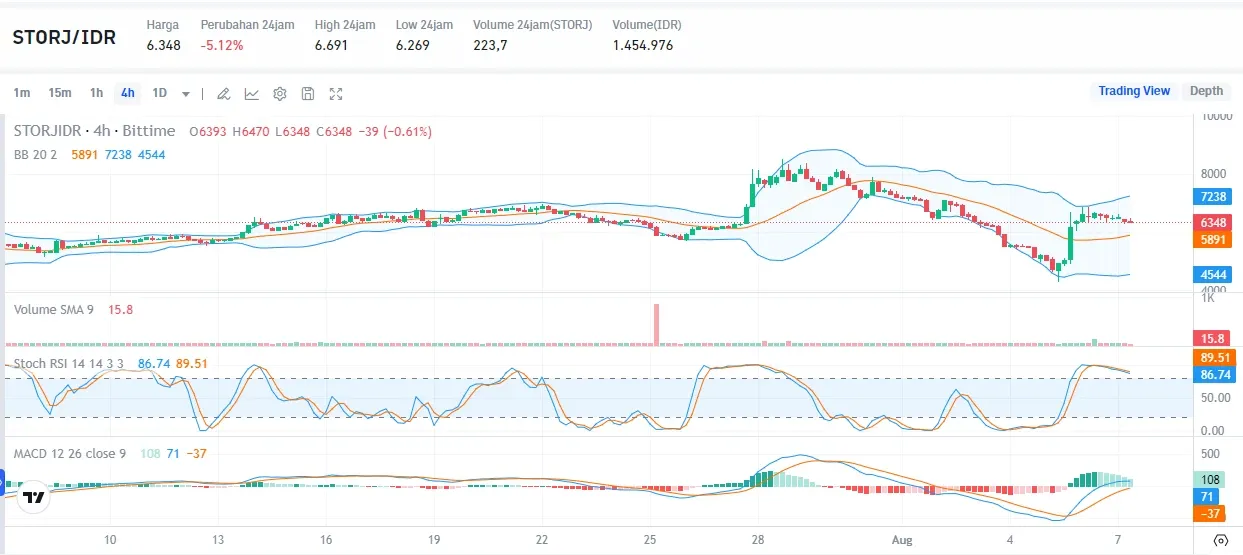
Task: Click the Harga value 6.348
Action: (164, 45)
